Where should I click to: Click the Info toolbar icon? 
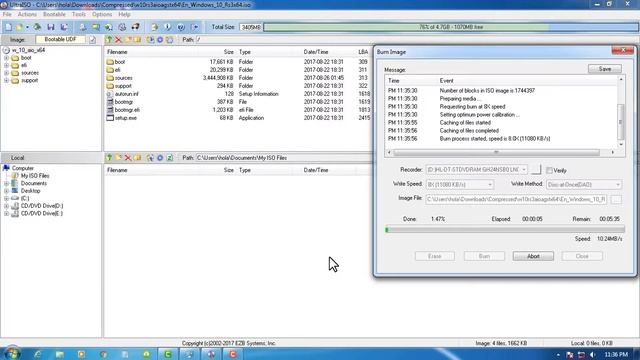click(x=168, y=27)
